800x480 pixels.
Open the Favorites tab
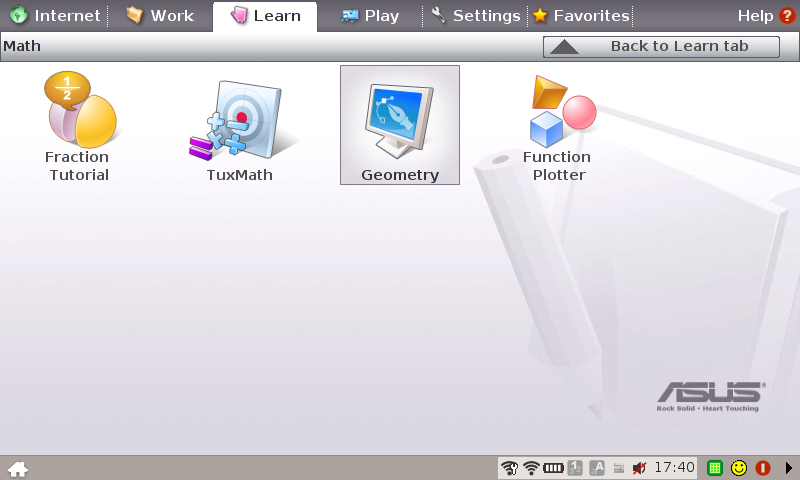[581, 16]
